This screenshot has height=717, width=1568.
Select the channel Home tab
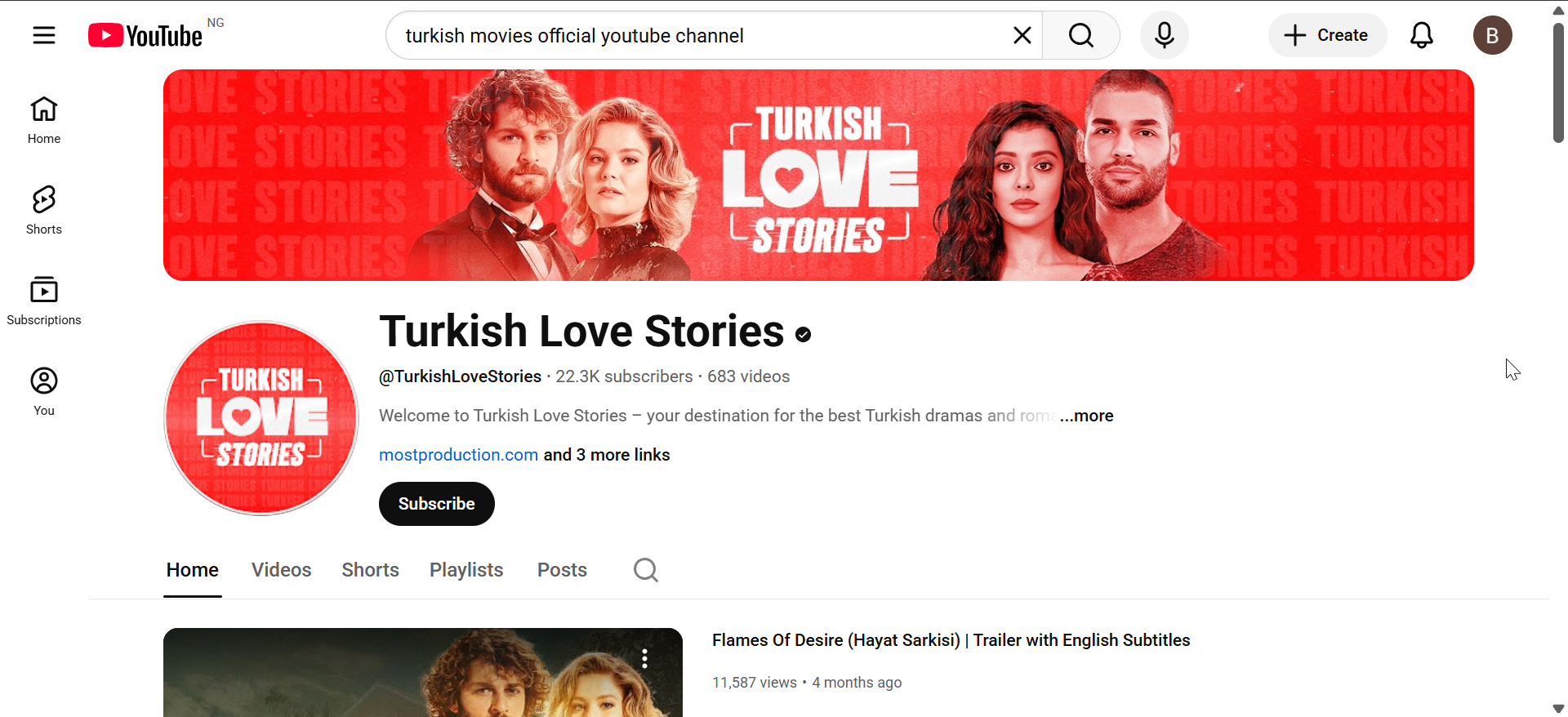pos(193,570)
